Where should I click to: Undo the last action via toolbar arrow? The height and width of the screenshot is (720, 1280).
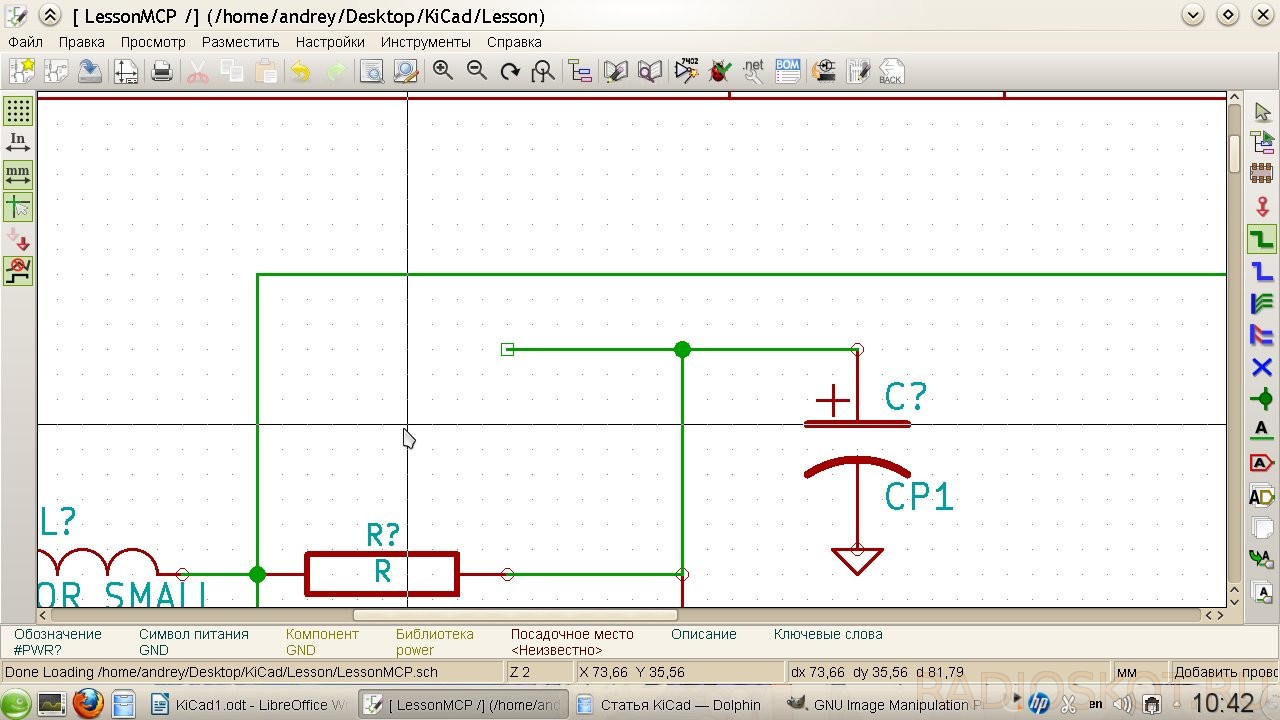click(300, 71)
